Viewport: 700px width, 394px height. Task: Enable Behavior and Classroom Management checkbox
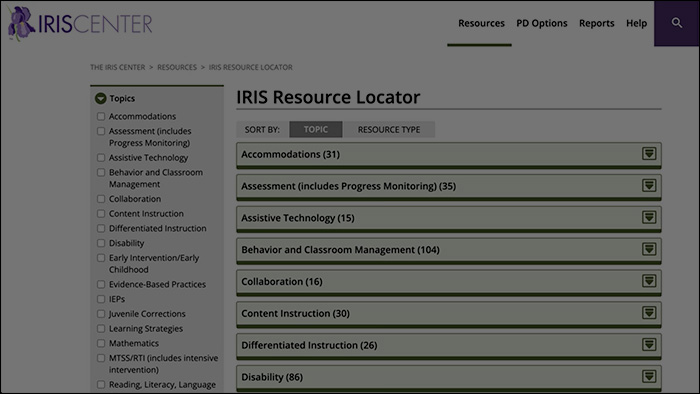click(101, 172)
